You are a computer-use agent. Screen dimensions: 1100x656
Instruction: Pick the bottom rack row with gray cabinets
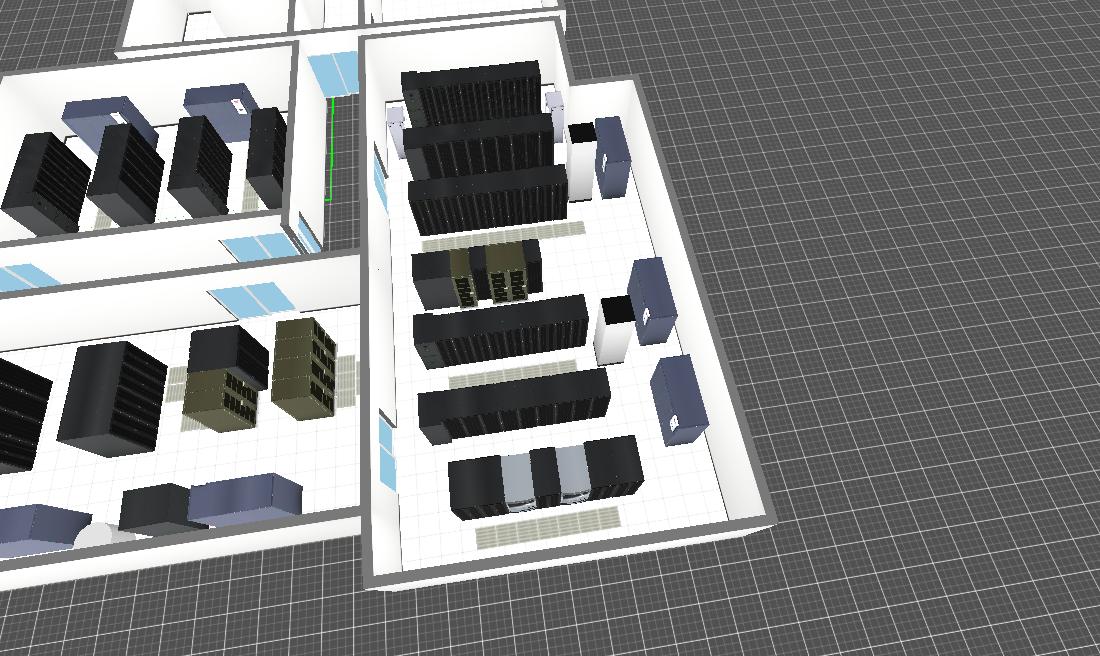pyautogui.click(x=545, y=476)
